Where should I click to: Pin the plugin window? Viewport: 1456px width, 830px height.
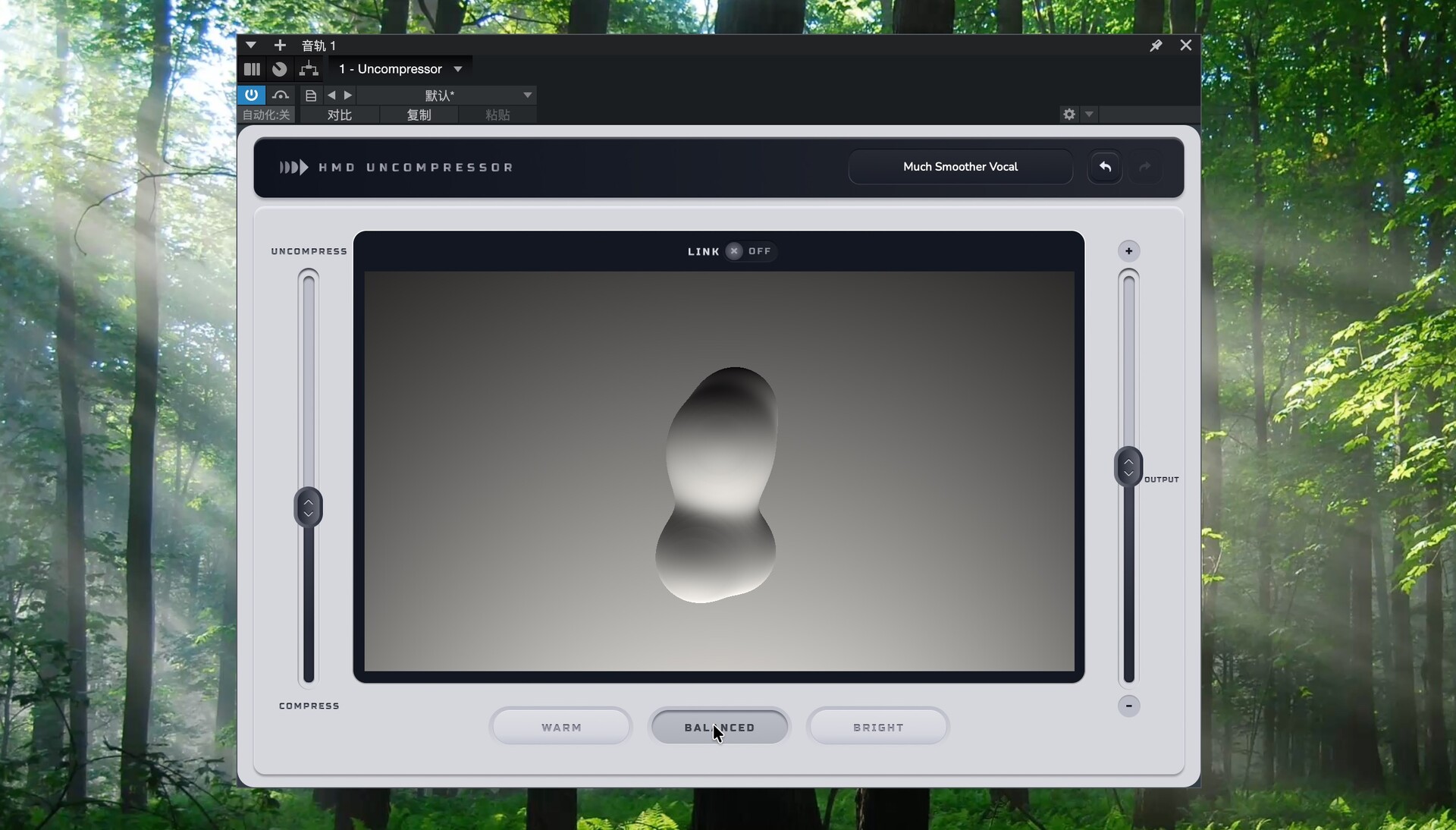1156,46
